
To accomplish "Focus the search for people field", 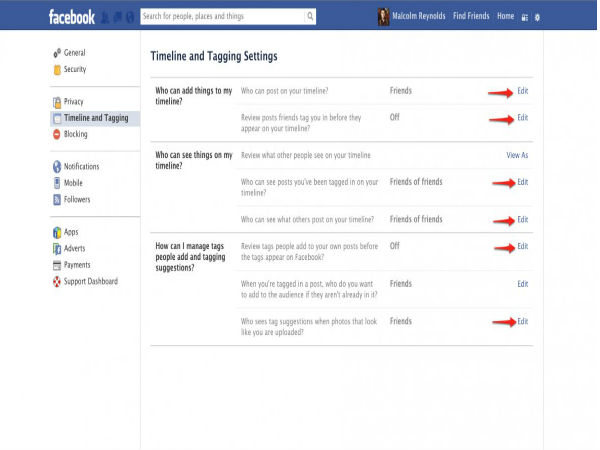I will click(x=223, y=16).
